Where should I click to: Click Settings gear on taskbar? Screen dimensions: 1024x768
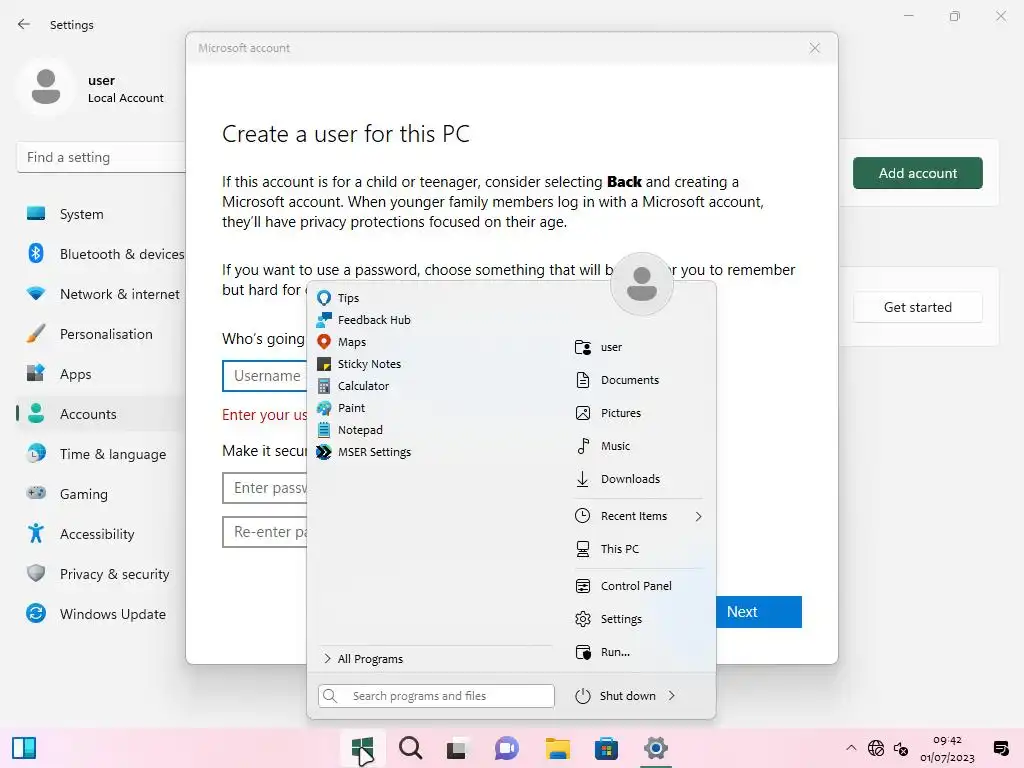pyautogui.click(x=656, y=748)
